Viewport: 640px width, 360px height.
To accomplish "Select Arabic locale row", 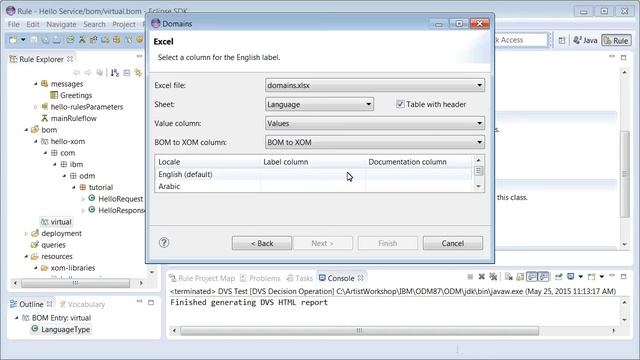I will [313, 186].
